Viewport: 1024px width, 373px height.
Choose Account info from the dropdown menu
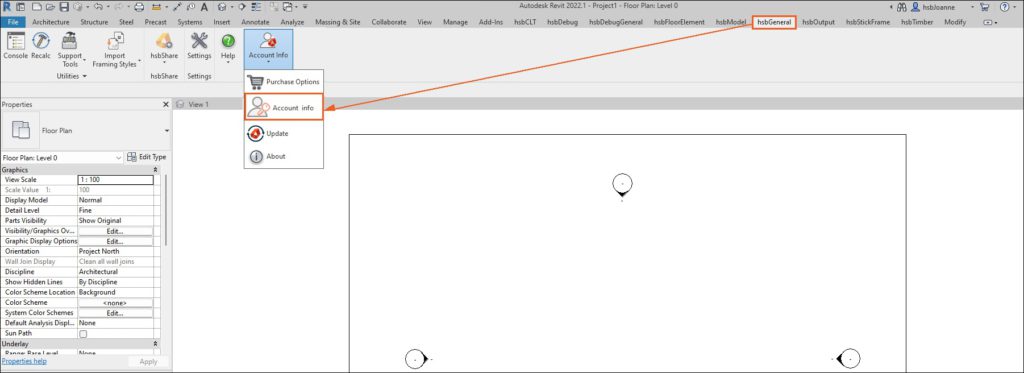[x=284, y=107]
